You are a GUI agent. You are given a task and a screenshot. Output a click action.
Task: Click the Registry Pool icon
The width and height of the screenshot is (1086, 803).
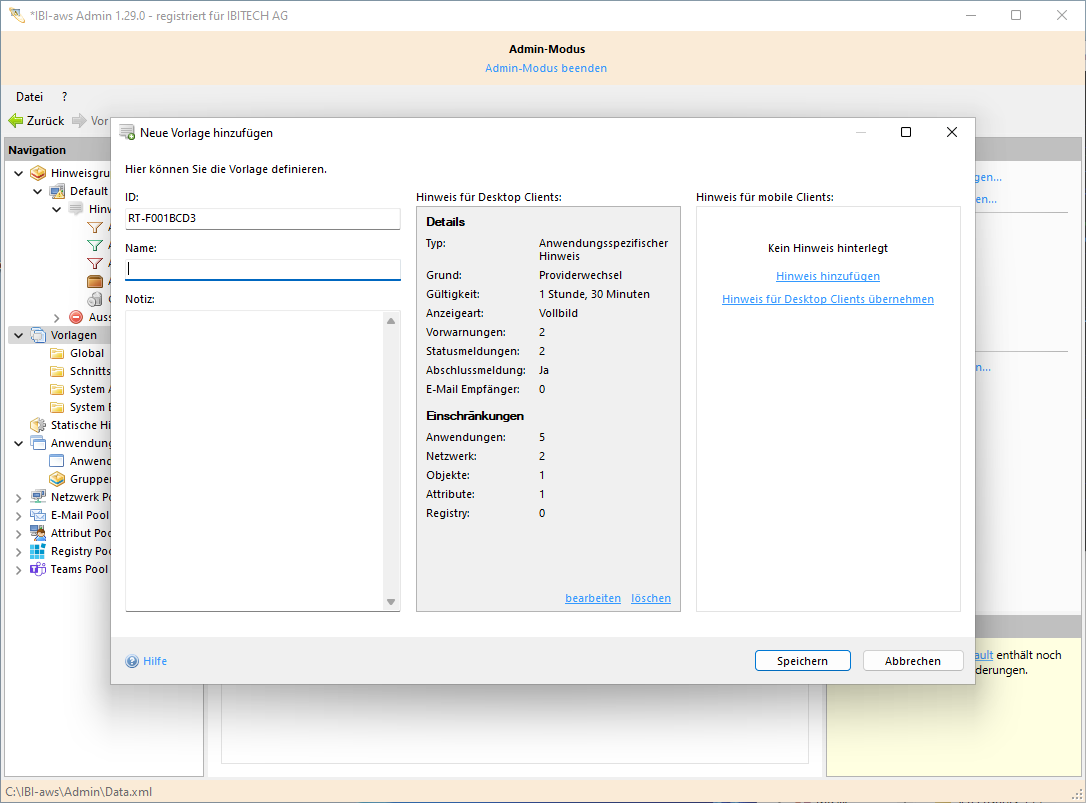pyautogui.click(x=38, y=551)
